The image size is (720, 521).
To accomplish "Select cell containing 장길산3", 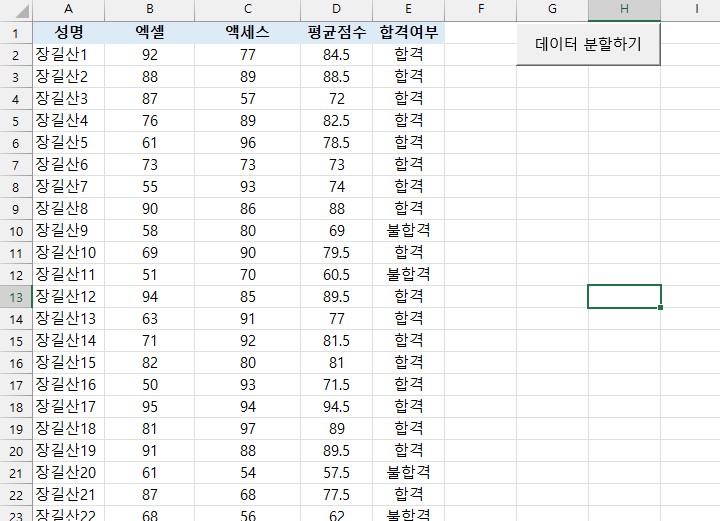I will 68,99.
